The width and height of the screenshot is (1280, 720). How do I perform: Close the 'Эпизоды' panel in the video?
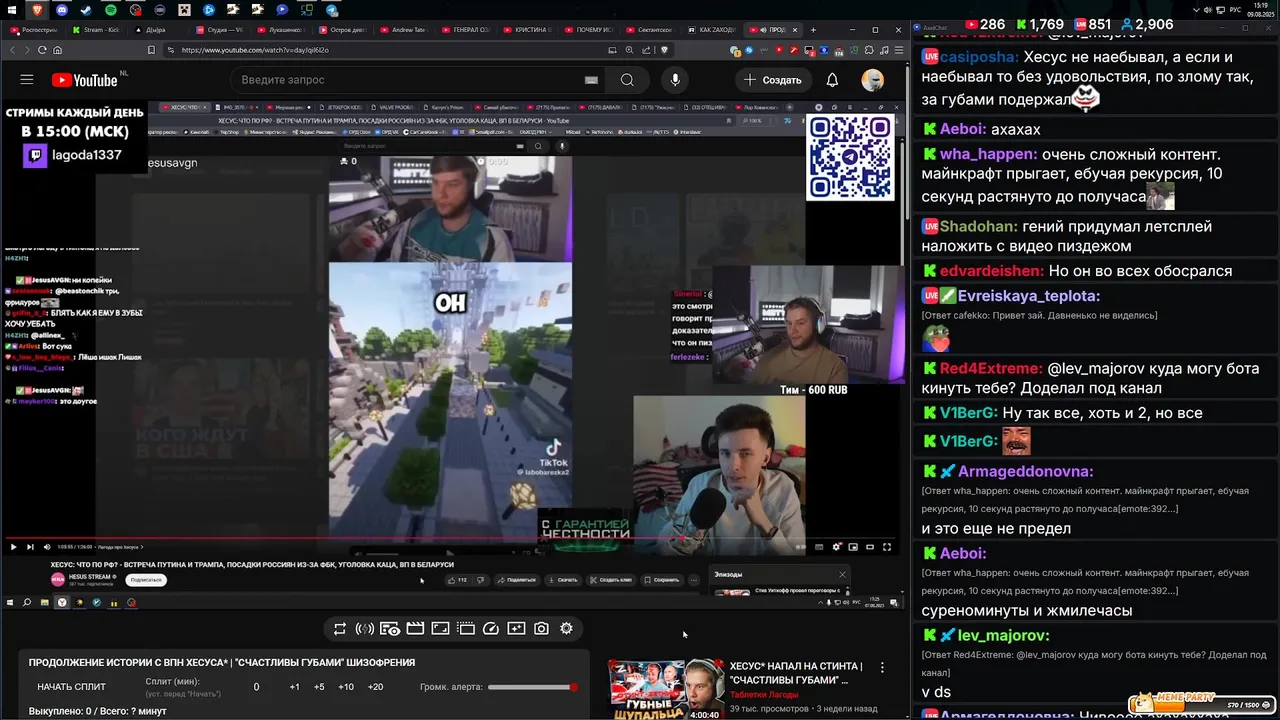(842, 574)
